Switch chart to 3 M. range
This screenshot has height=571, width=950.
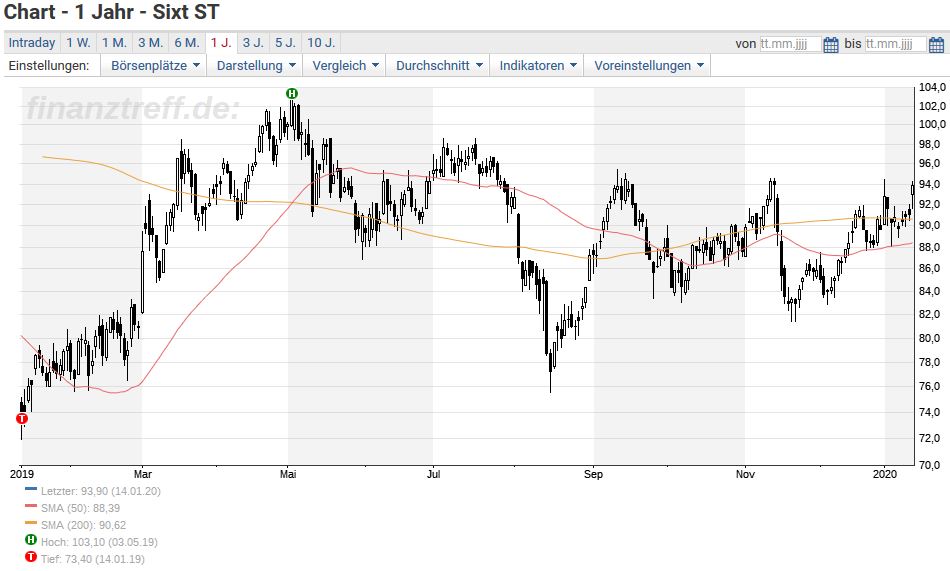coord(150,43)
